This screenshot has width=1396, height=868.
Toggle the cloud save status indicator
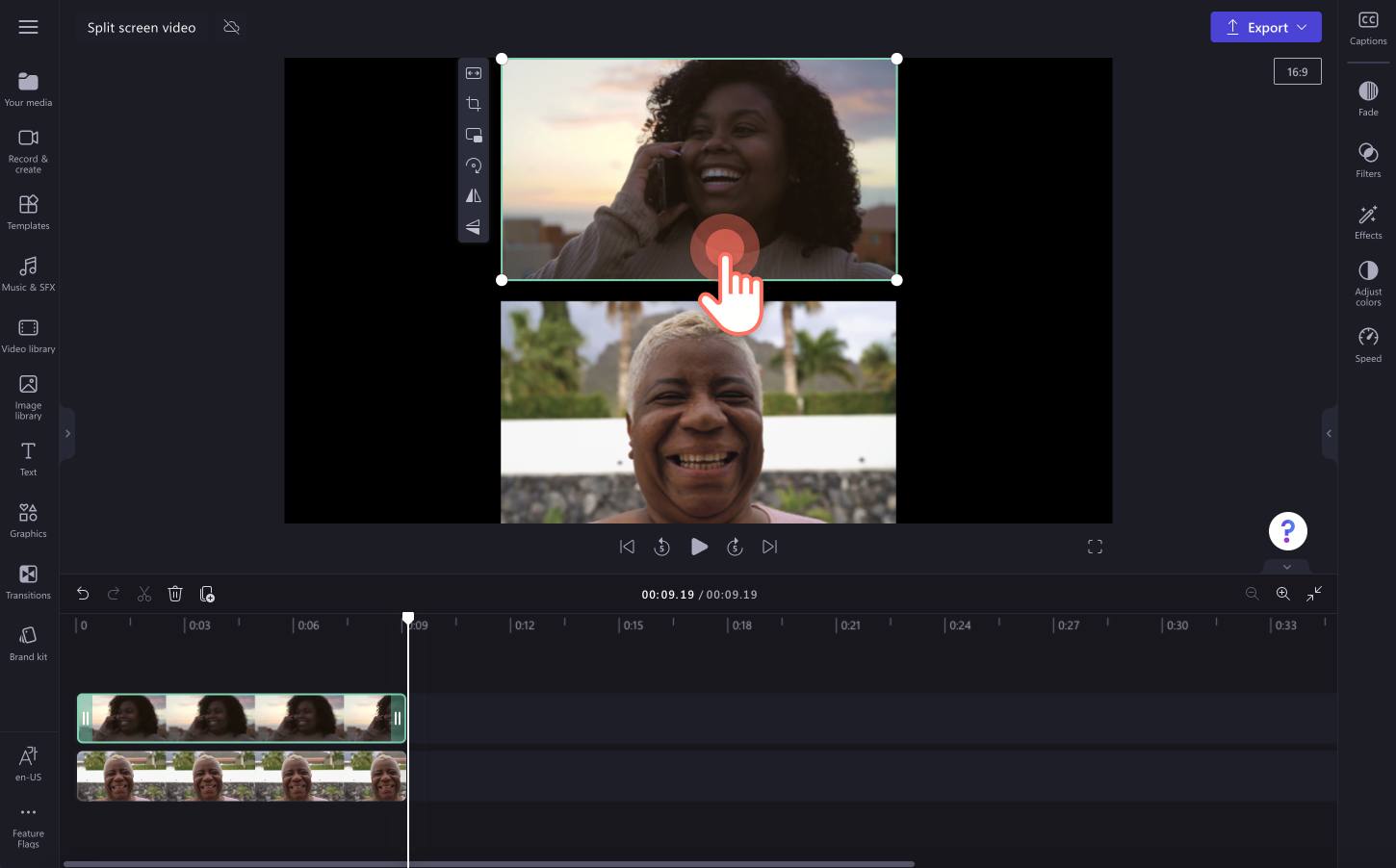(x=231, y=27)
